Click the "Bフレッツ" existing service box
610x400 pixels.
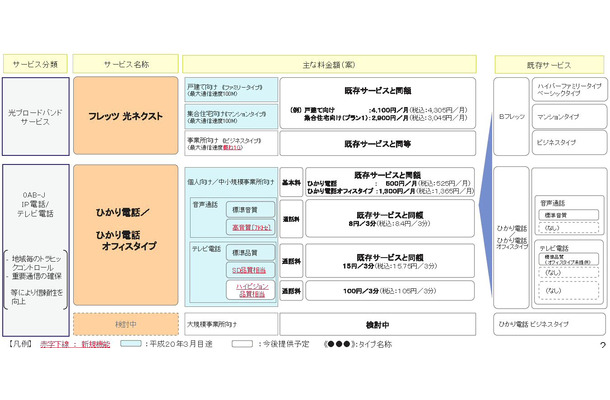click(512, 116)
